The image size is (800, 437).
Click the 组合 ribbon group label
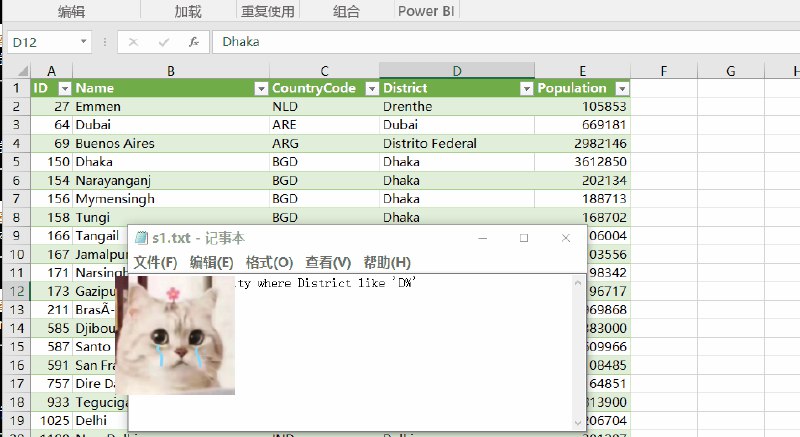coord(346,11)
